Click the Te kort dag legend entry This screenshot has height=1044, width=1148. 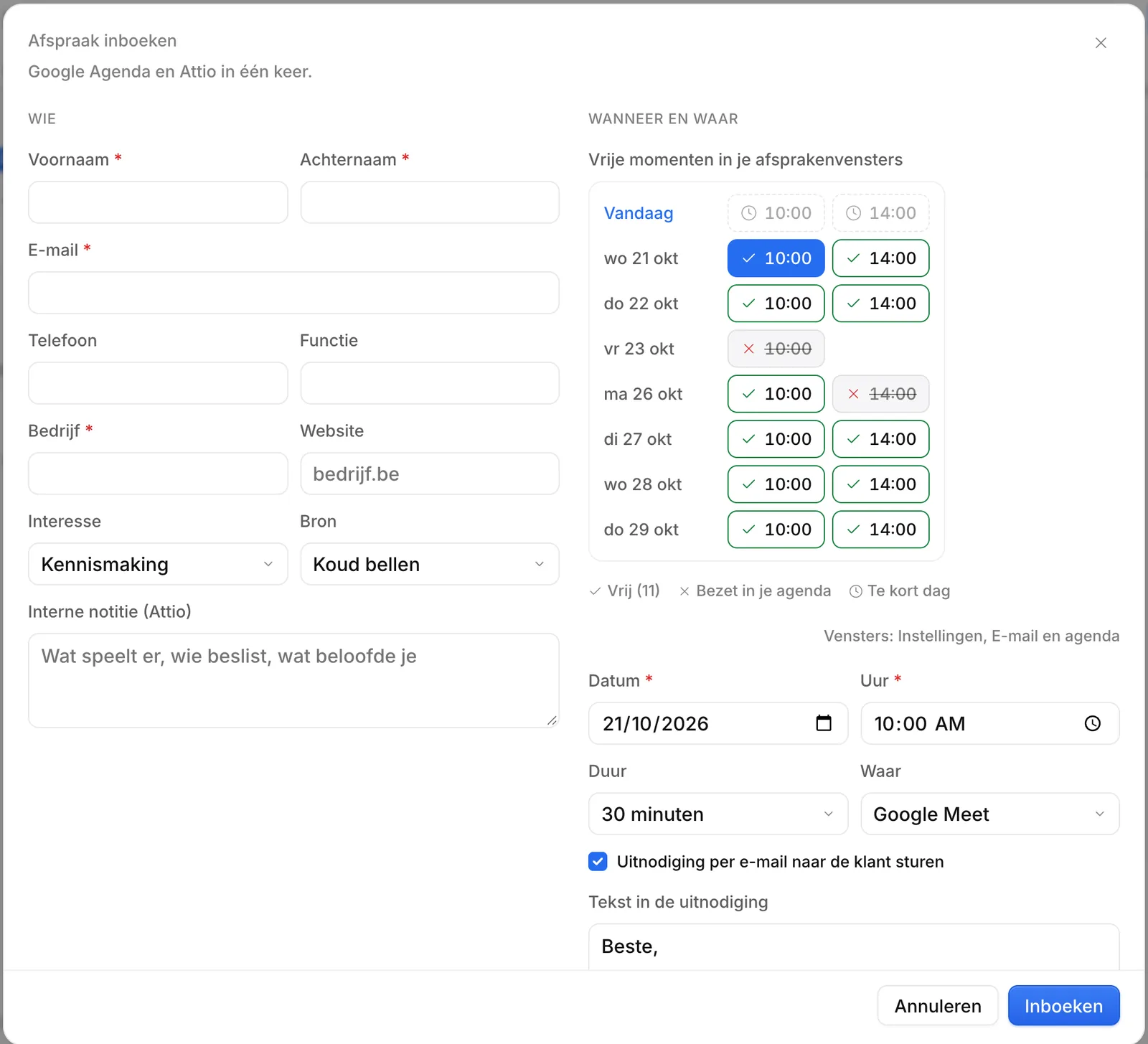tap(900, 591)
